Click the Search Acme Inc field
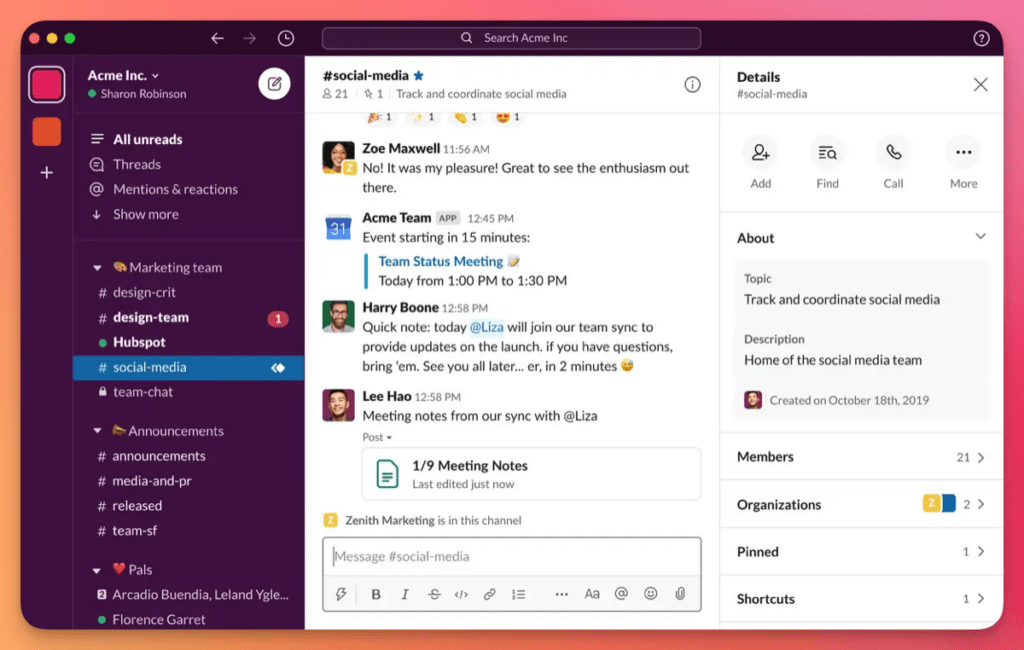Screen dimensions: 1024x650 click(512, 37)
